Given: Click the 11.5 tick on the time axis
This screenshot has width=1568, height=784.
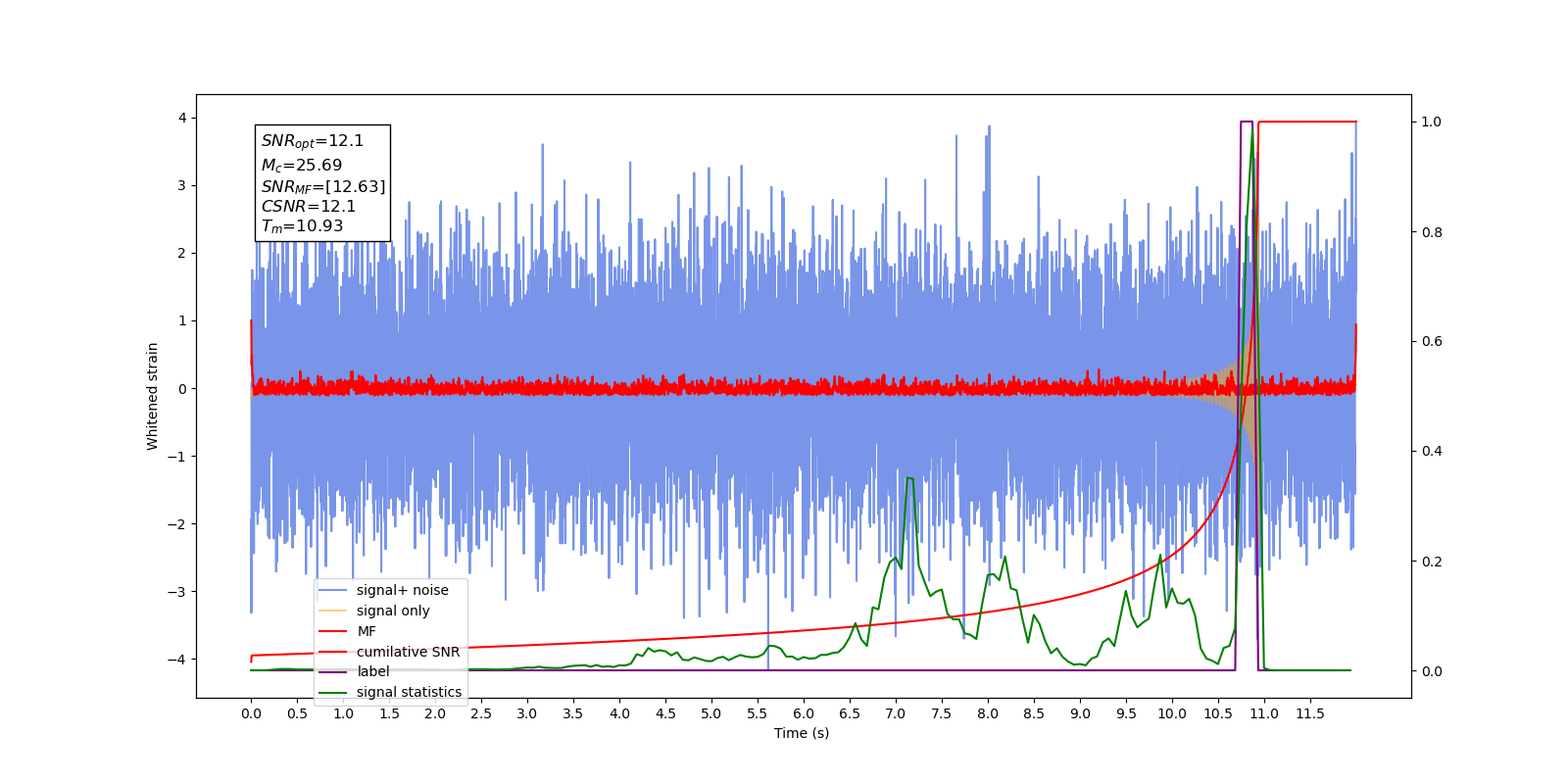Looking at the screenshot, I should tap(1310, 713).
